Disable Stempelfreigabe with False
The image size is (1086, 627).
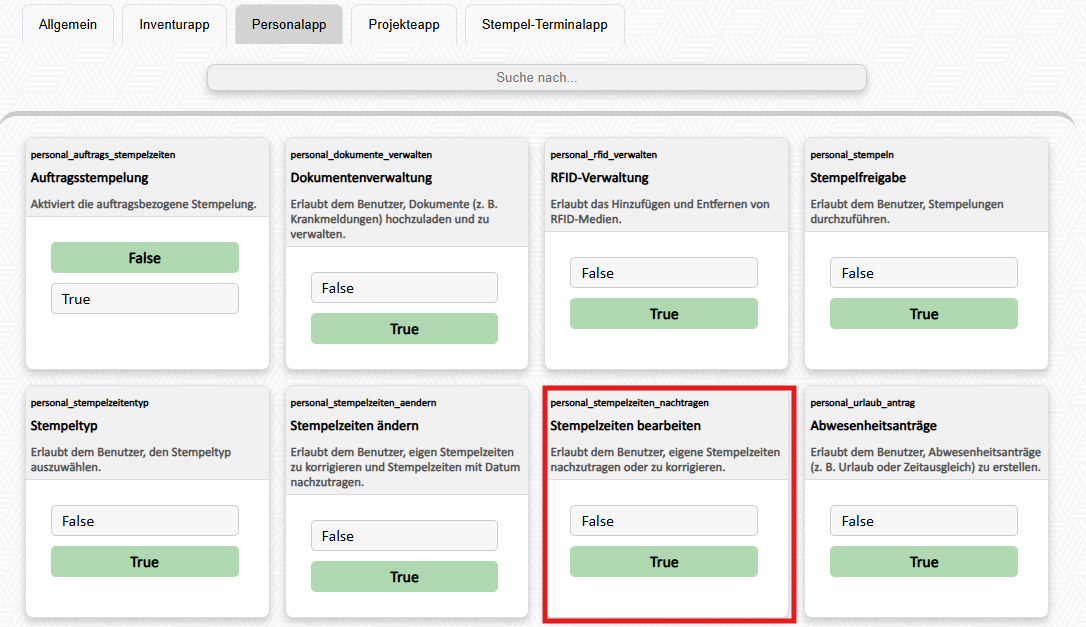click(924, 273)
